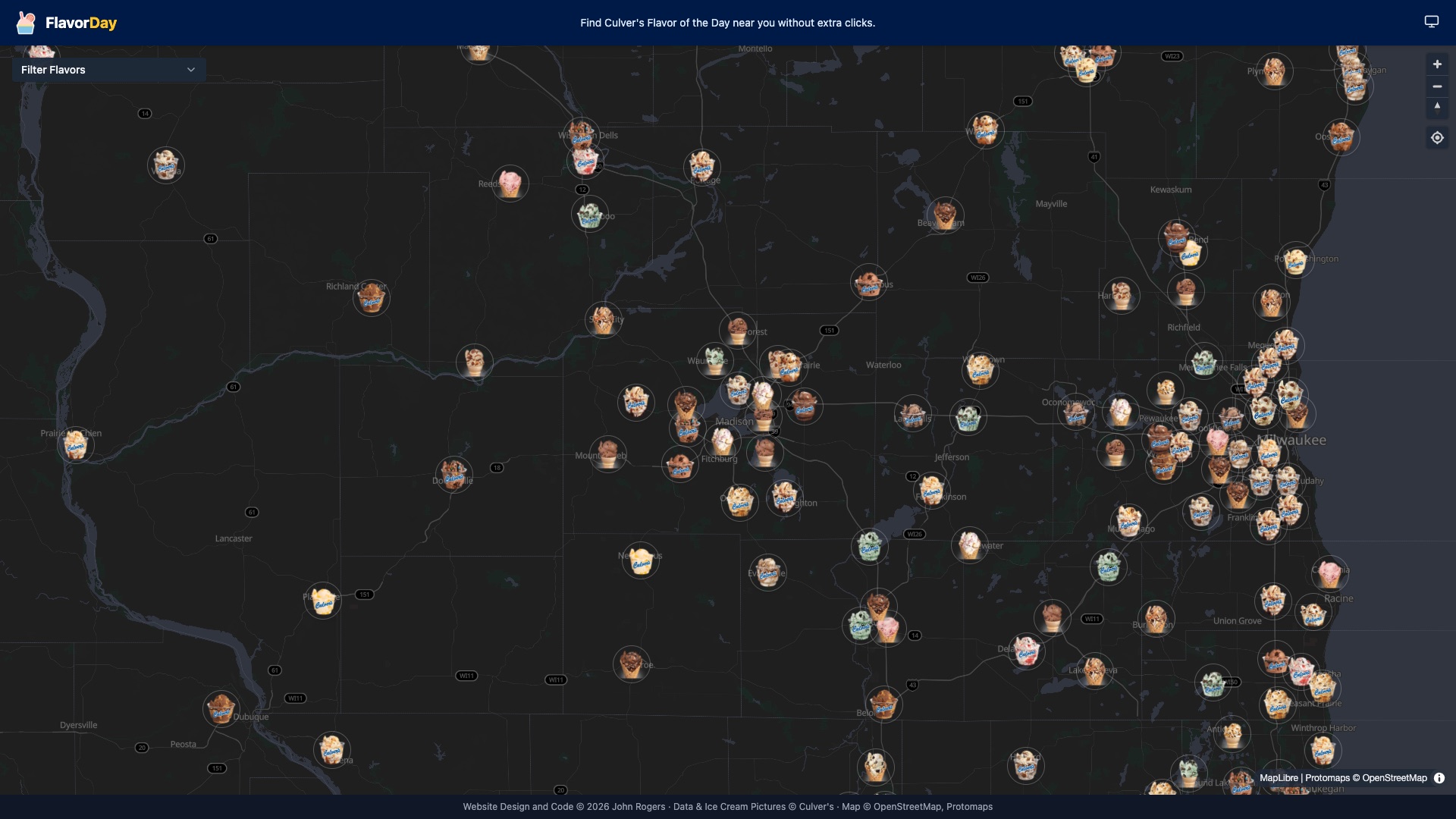Click the Watertown flavor marker
Image resolution: width=1456 pixels, height=819 pixels.
[981, 370]
